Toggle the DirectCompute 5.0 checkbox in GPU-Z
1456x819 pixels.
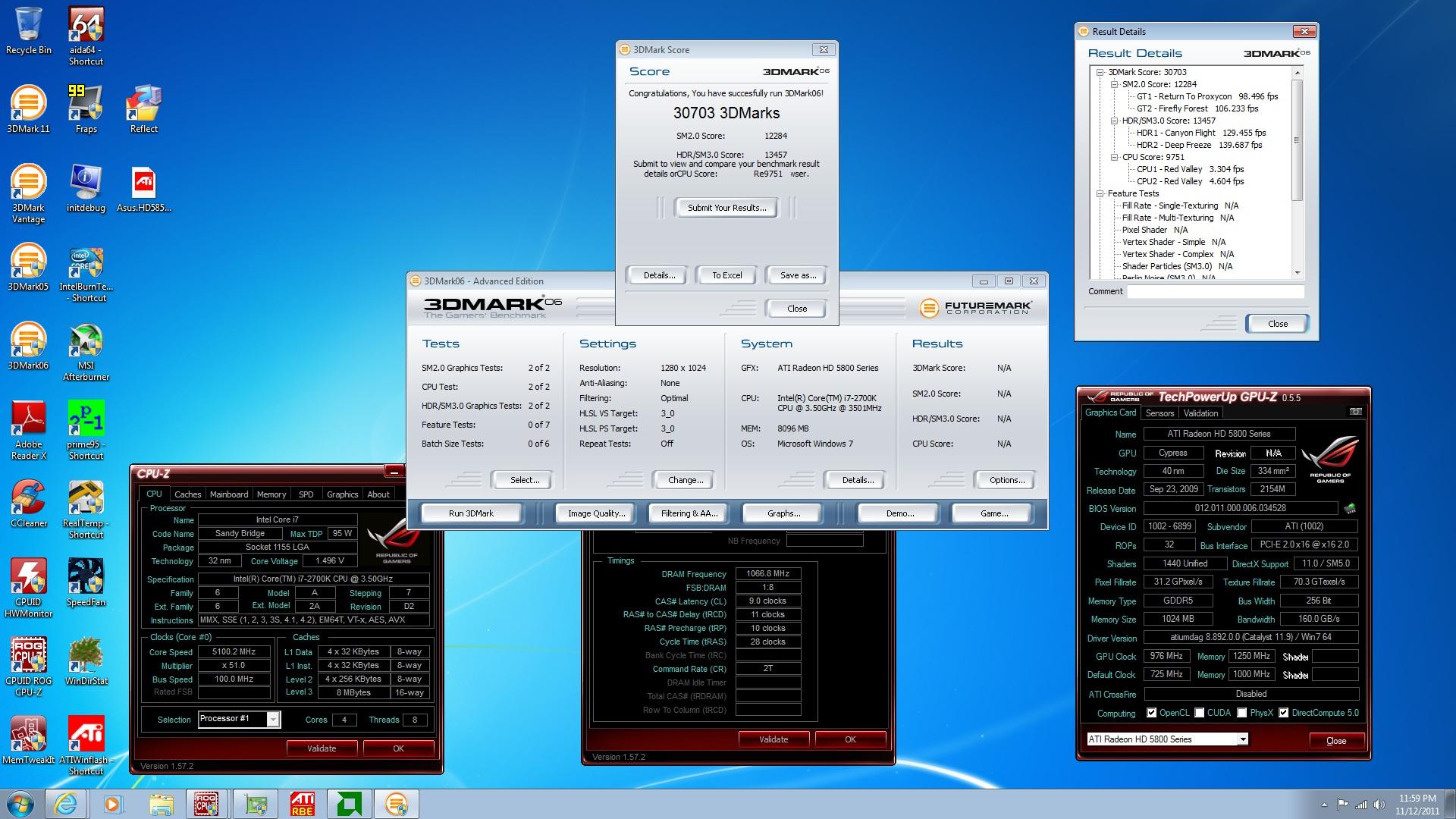pyautogui.click(x=1283, y=713)
